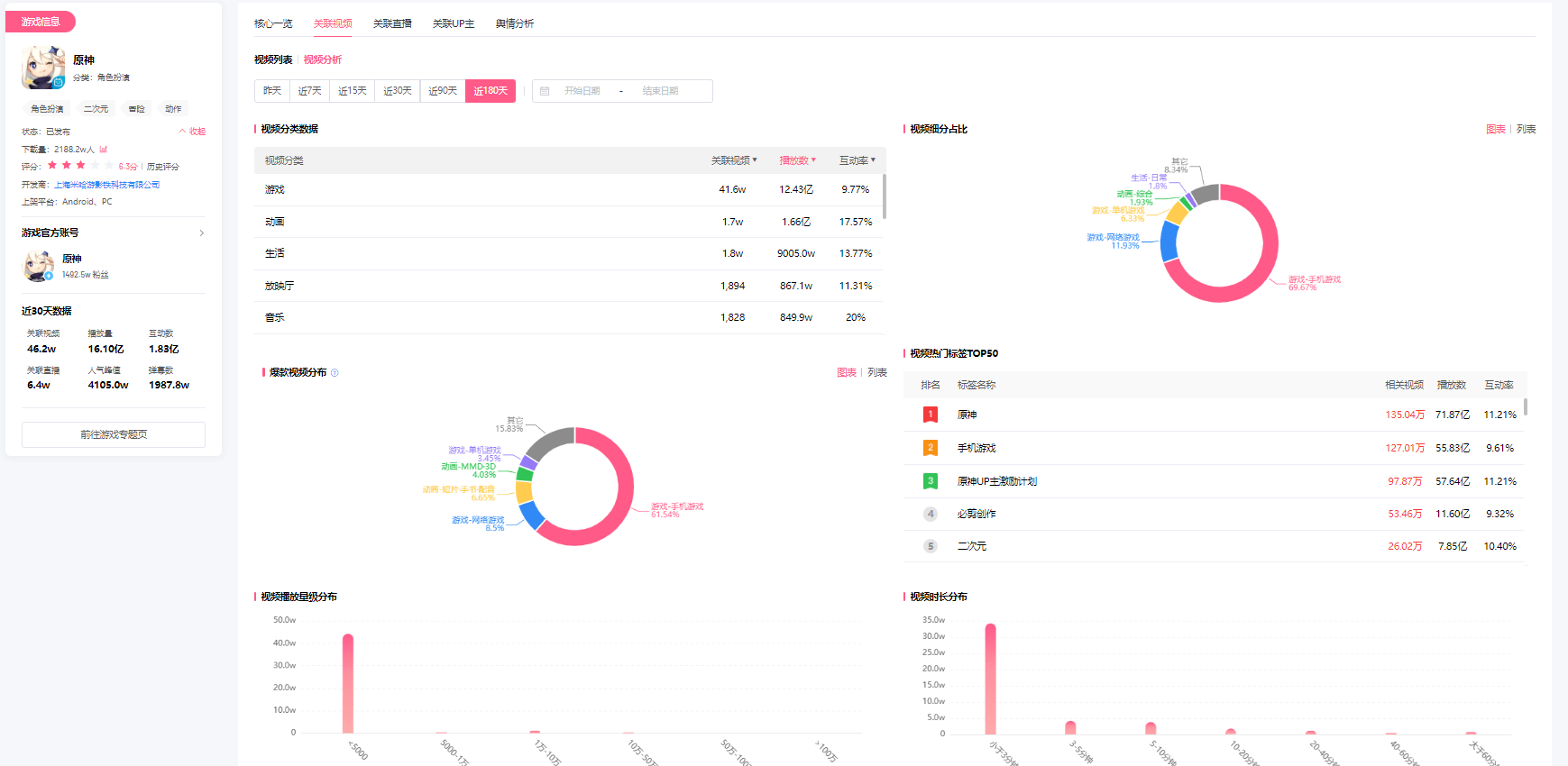1568x766 pixels.
Task: Open the 关联视频 tab
Action: click(333, 23)
